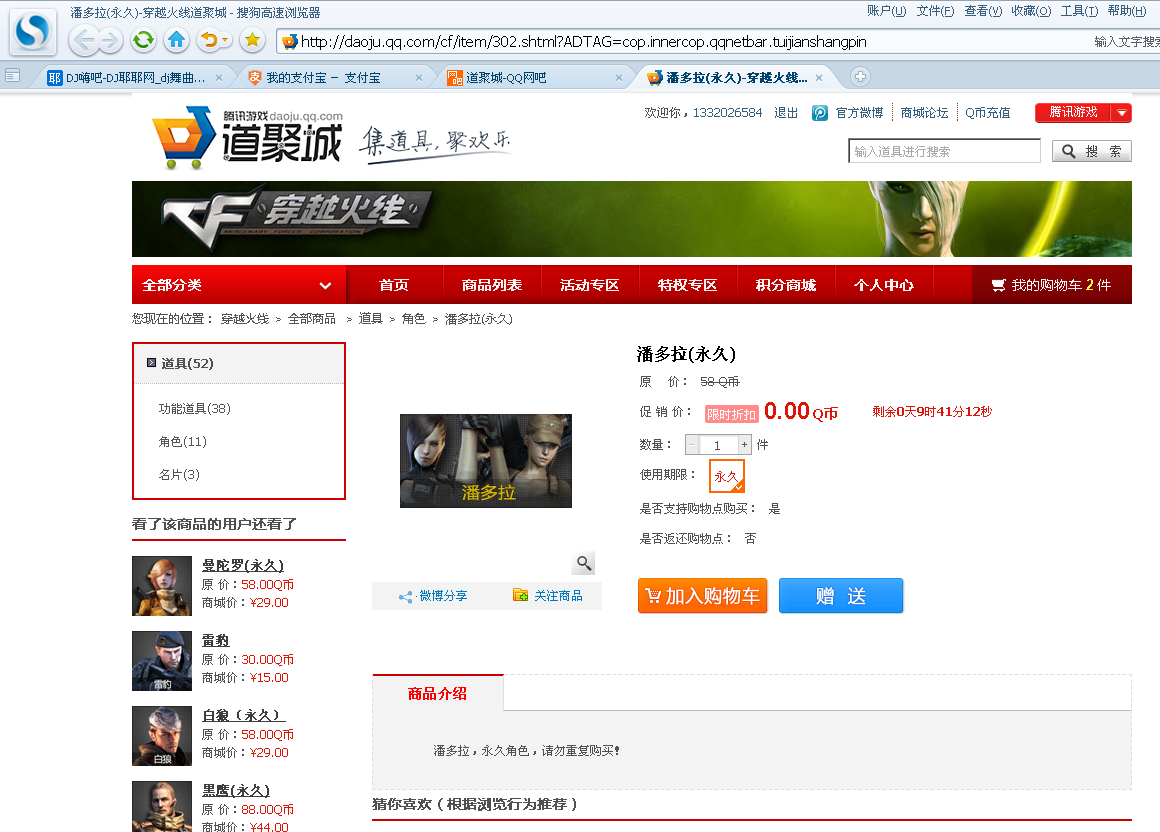Click the 加入购物车 button

click(x=703, y=596)
